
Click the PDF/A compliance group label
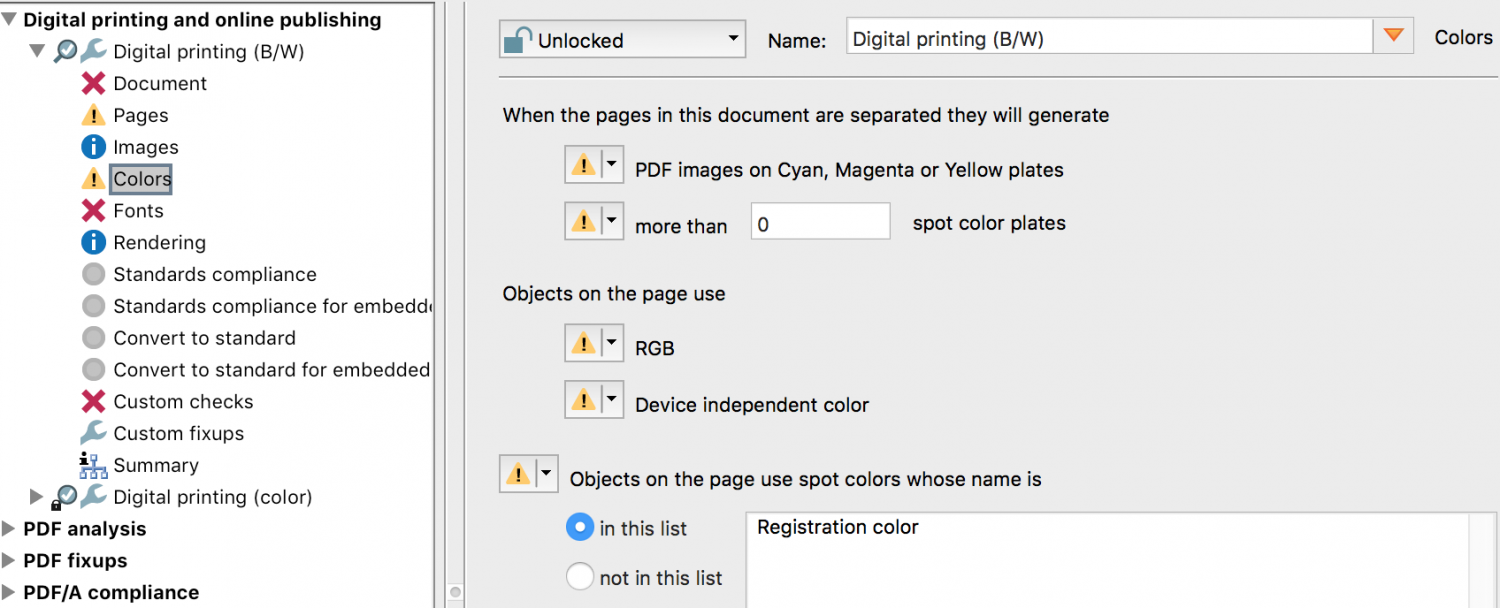tap(111, 593)
